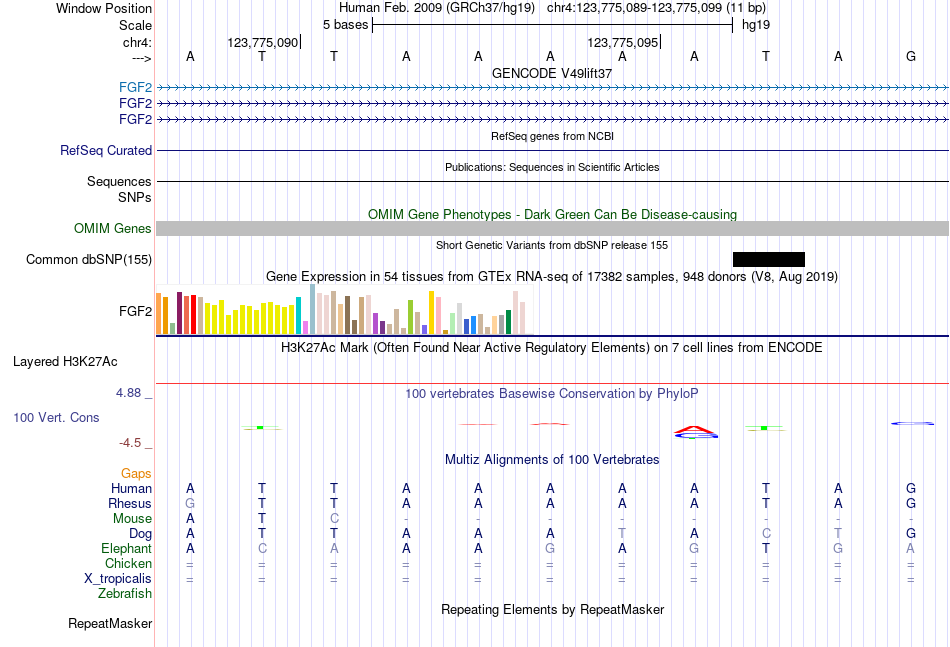Open the RefSeq Curated track label
The width and height of the screenshot is (950, 647).
(x=106, y=150)
